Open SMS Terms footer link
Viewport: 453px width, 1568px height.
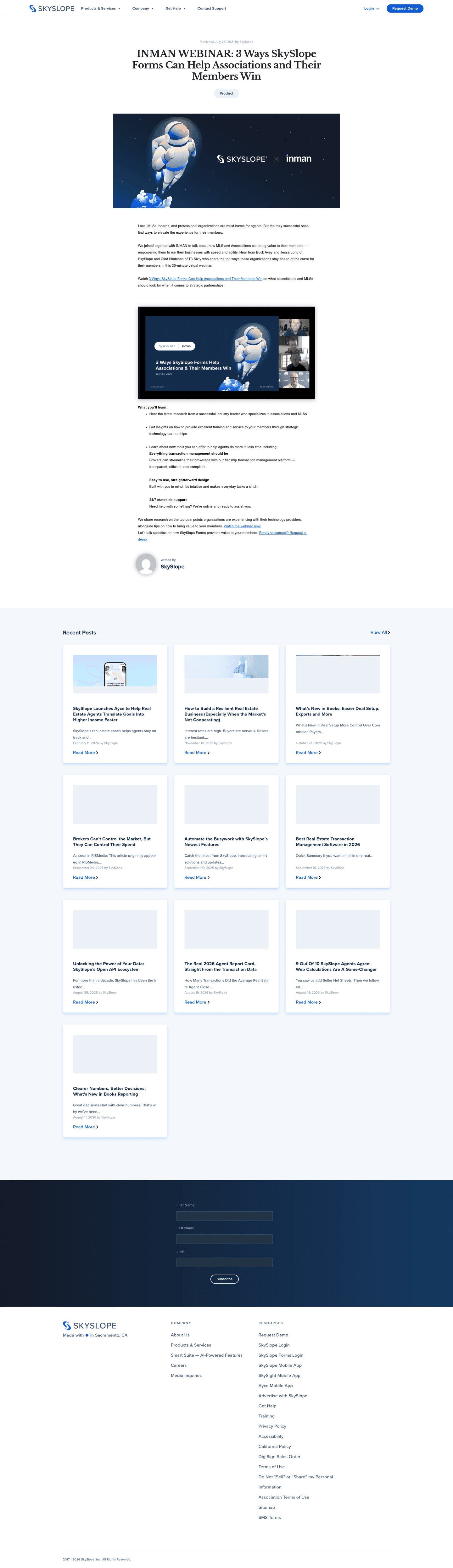270,1517
